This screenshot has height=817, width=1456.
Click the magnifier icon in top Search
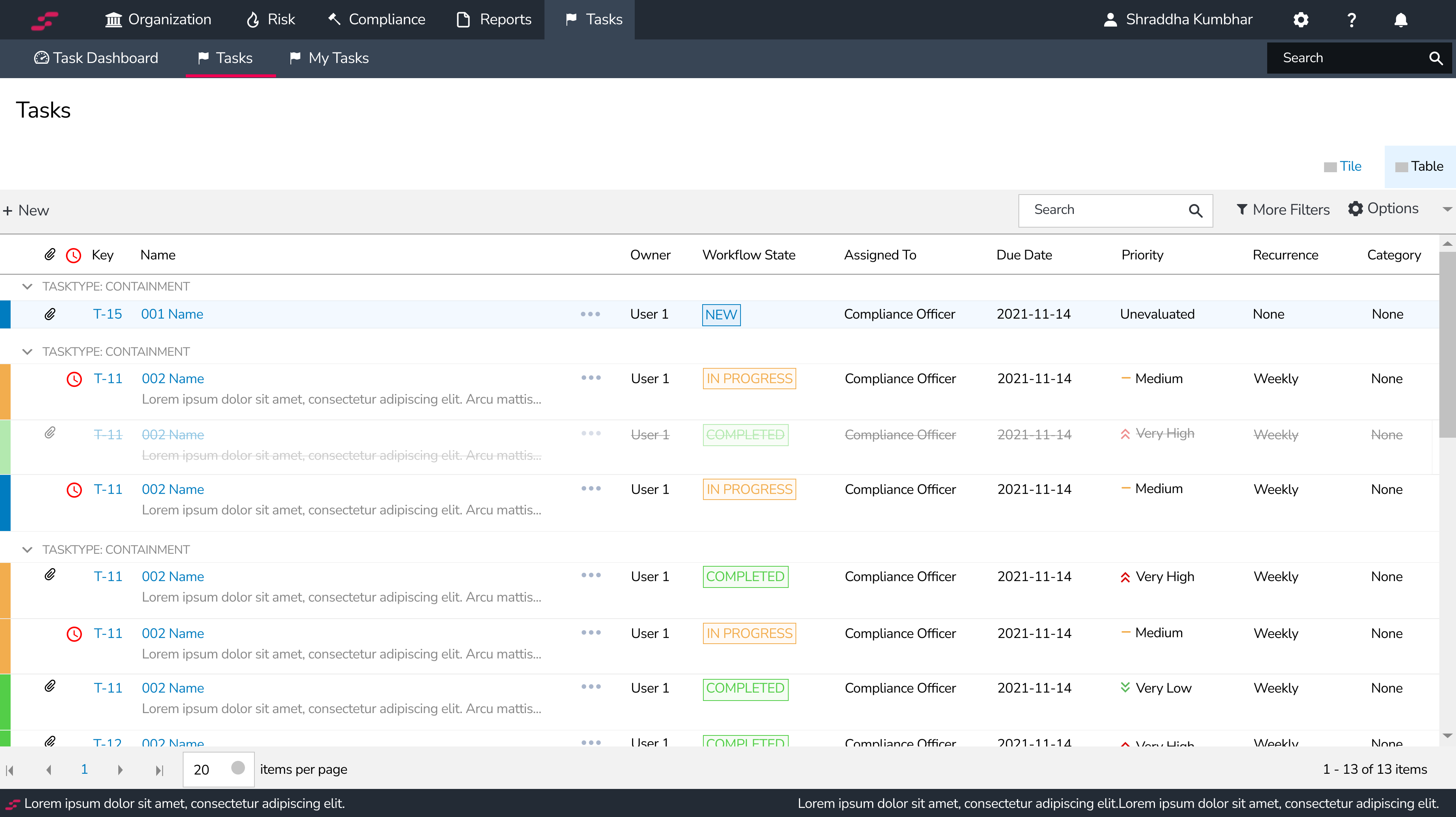click(x=1436, y=58)
